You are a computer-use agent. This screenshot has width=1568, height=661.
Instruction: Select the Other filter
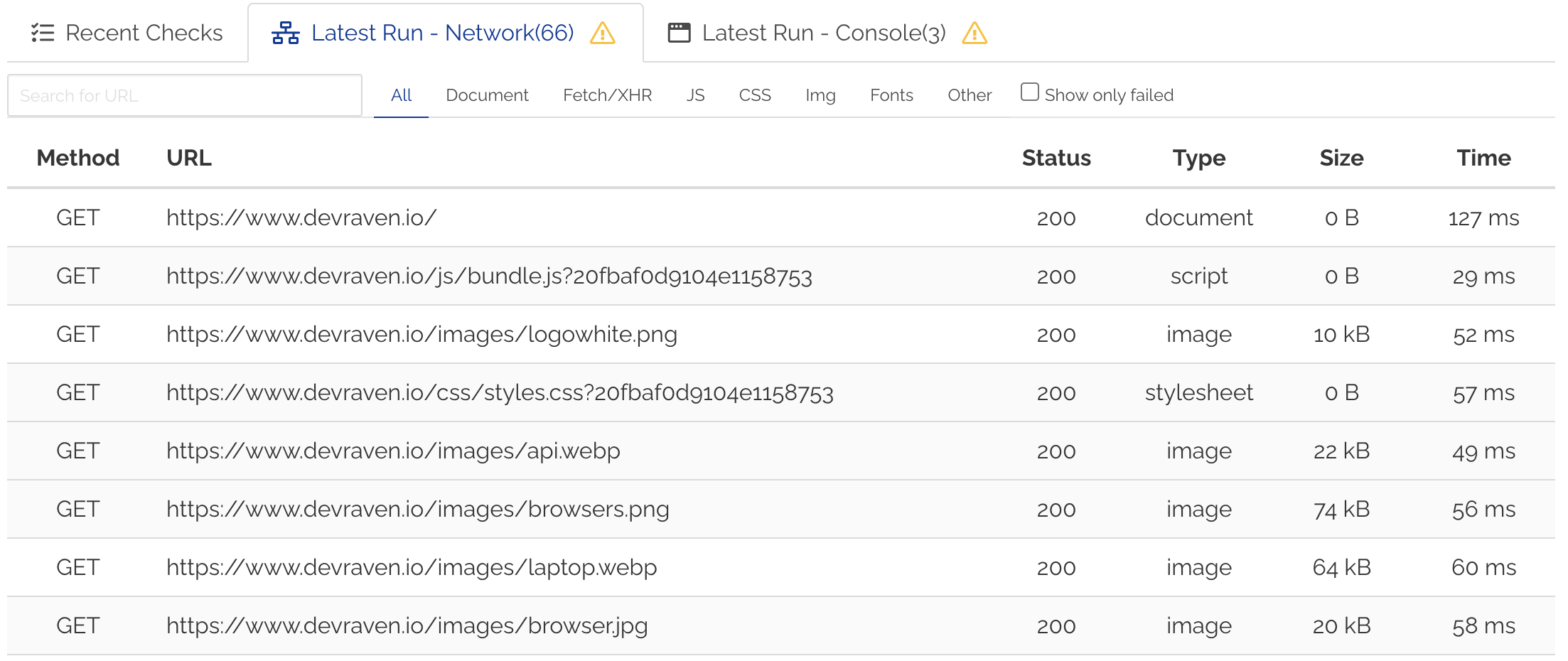click(x=969, y=95)
